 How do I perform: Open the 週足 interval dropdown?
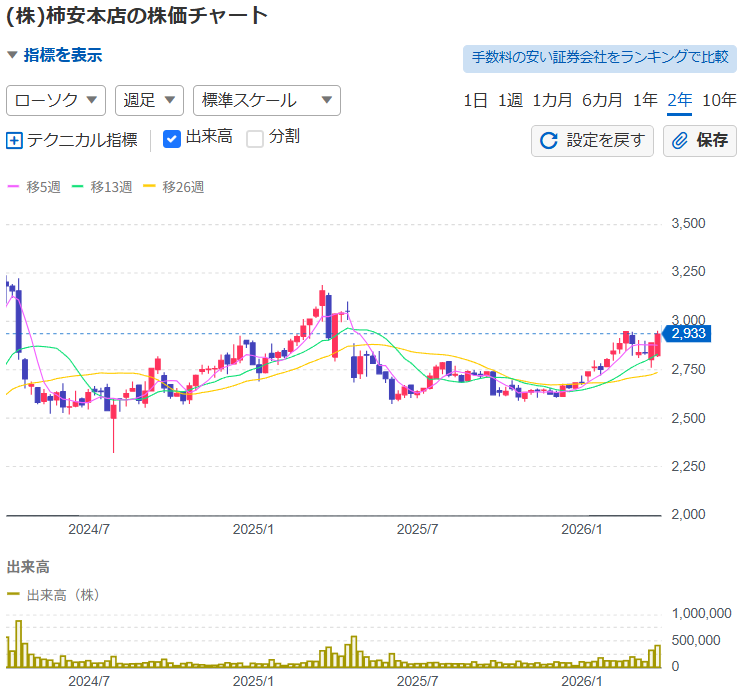[x=149, y=100]
